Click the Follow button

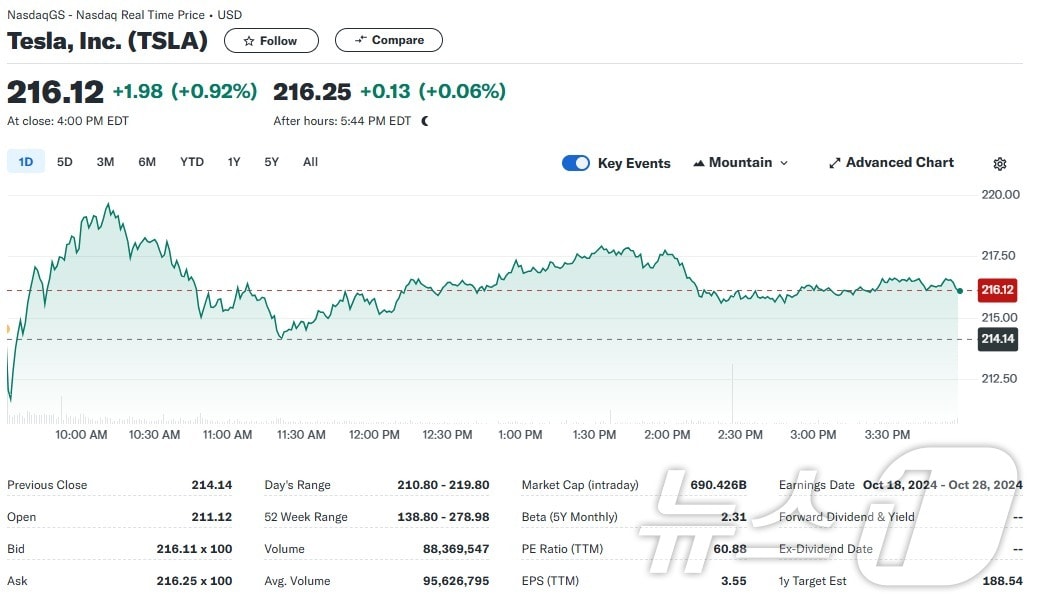point(271,40)
